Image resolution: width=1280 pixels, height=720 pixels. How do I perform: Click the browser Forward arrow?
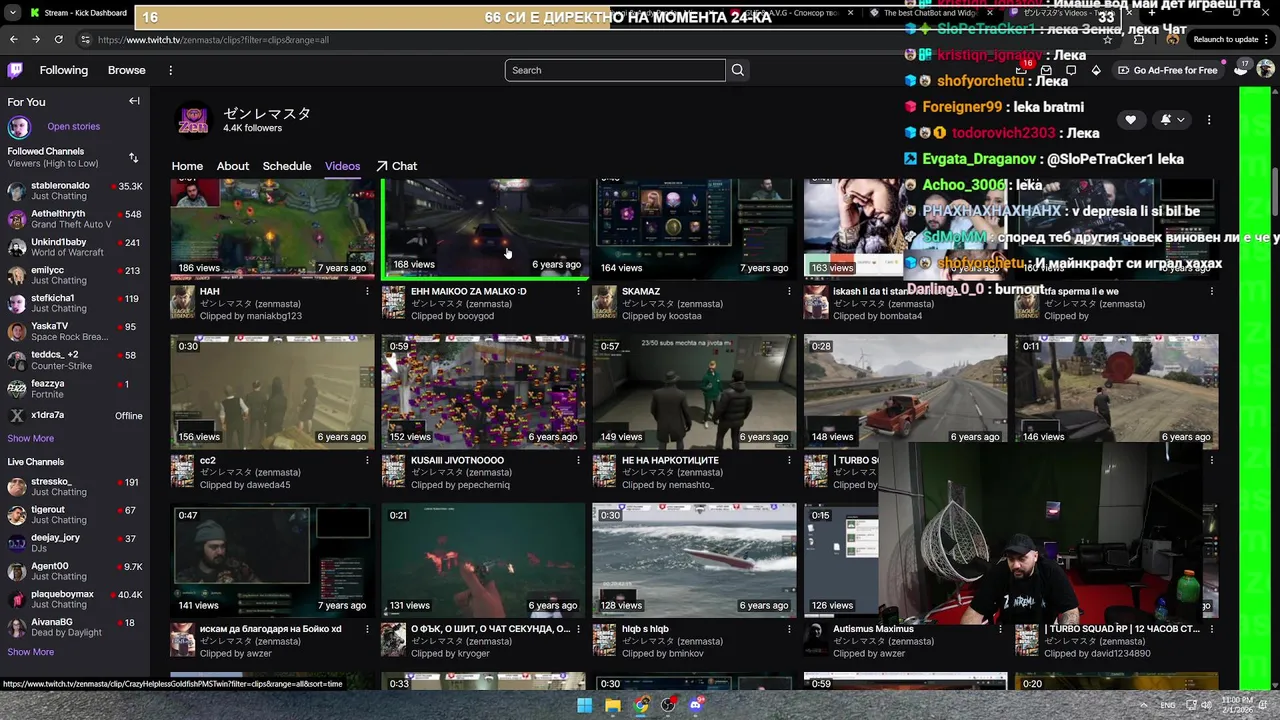coord(36,39)
